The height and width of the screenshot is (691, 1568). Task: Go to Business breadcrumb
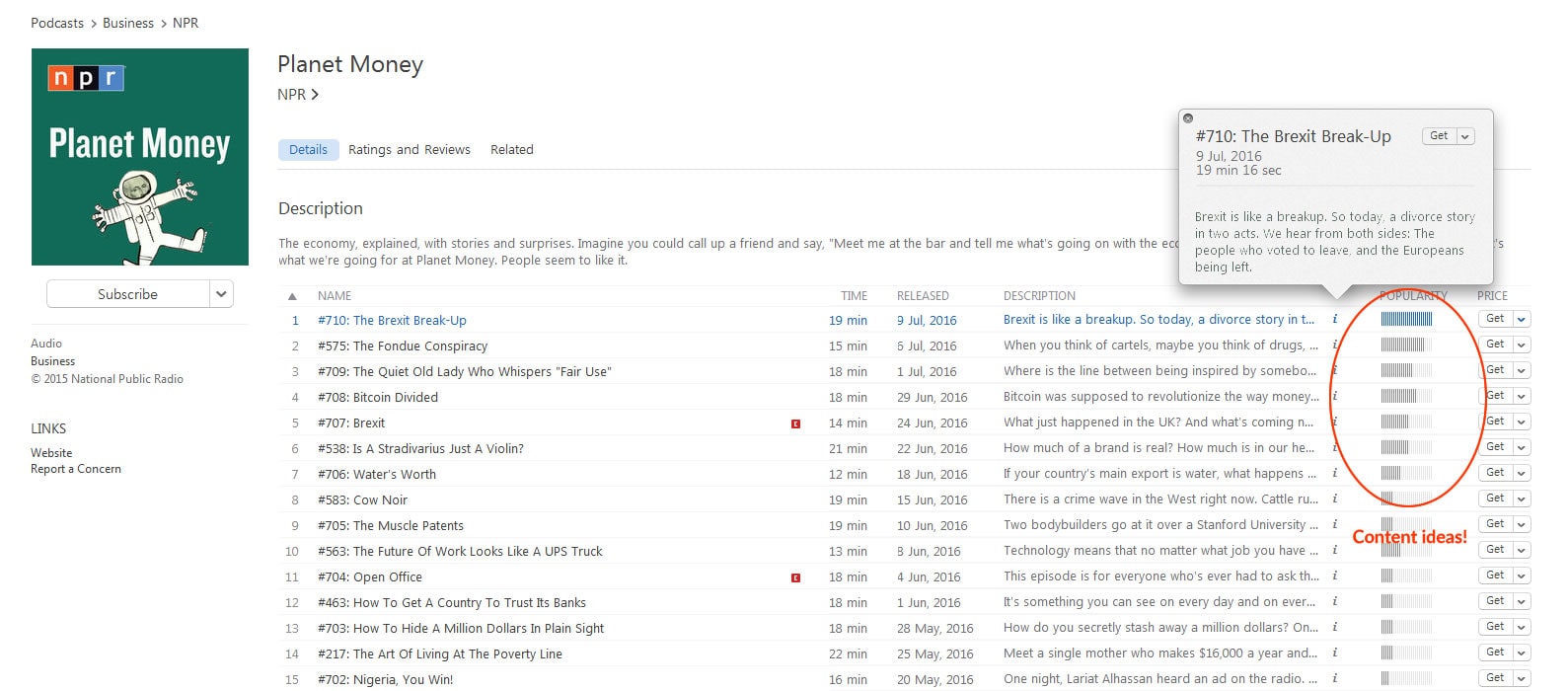click(128, 23)
